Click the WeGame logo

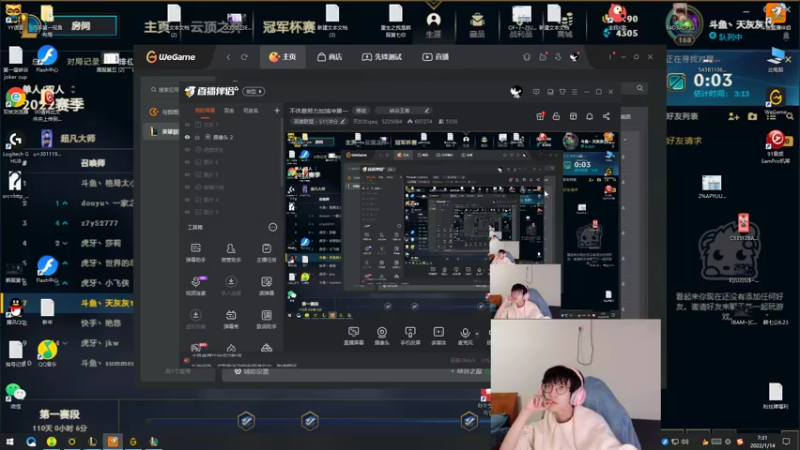pyautogui.click(x=171, y=57)
